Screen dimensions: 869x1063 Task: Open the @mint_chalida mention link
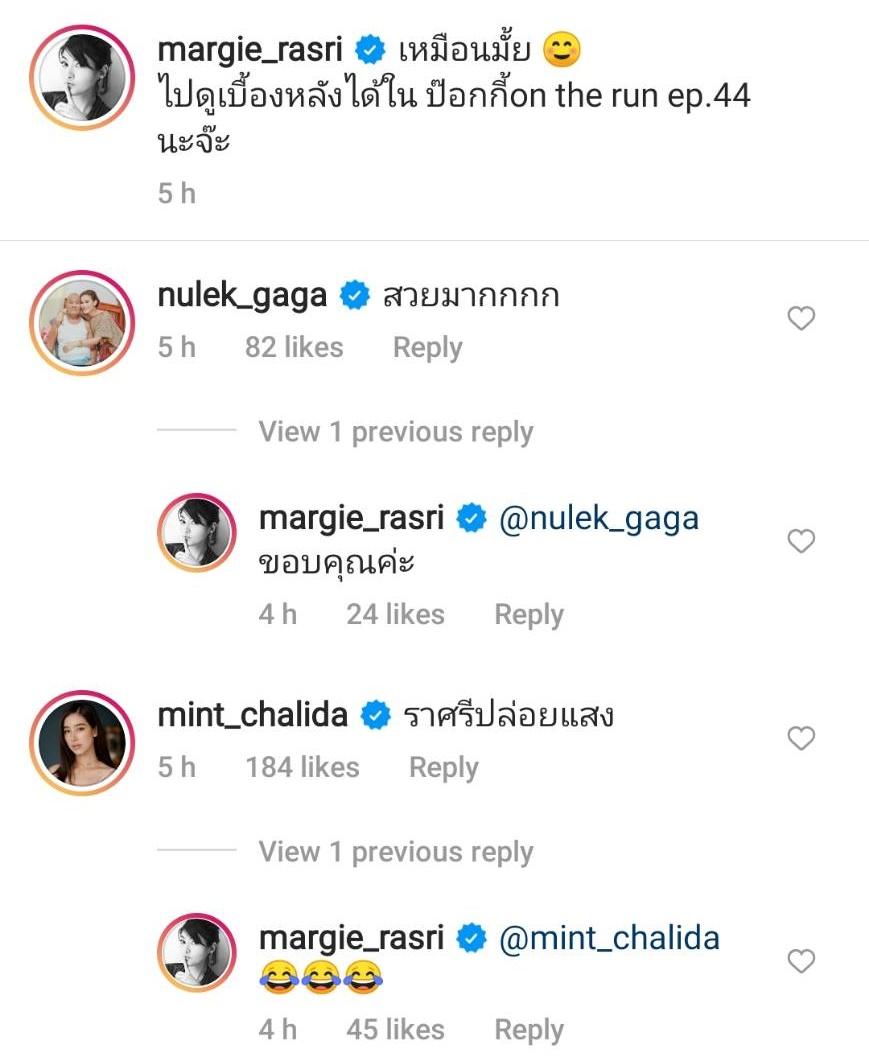click(608, 938)
